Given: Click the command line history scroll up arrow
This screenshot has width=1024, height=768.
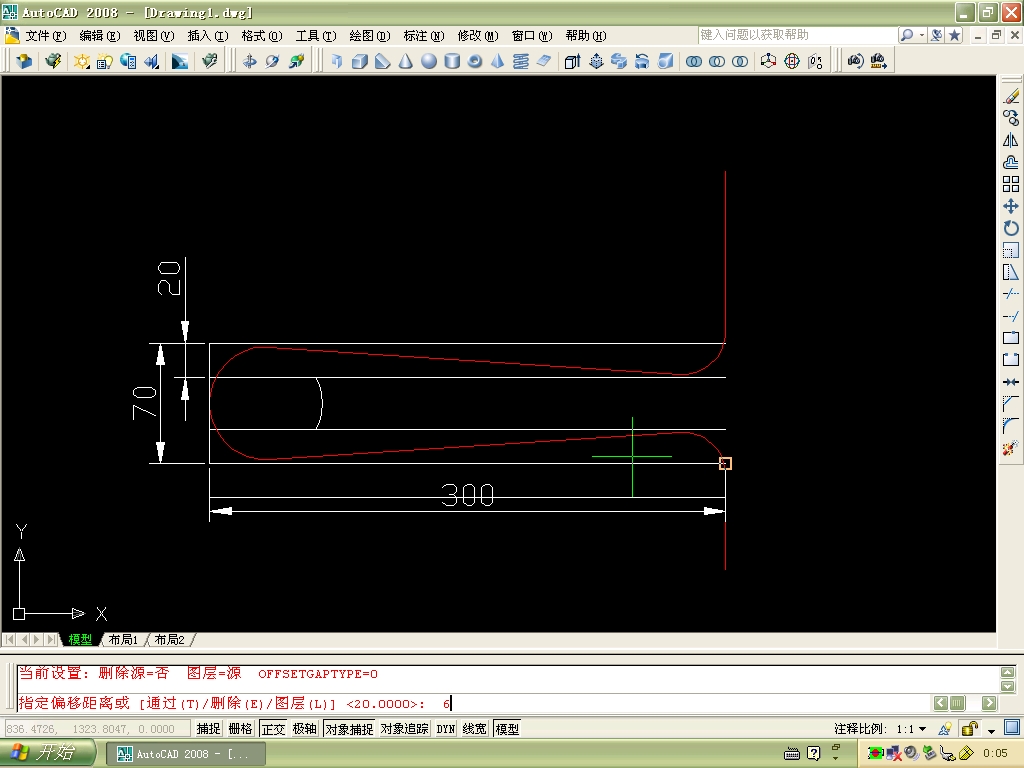Looking at the screenshot, I should pyautogui.click(x=1008, y=672).
